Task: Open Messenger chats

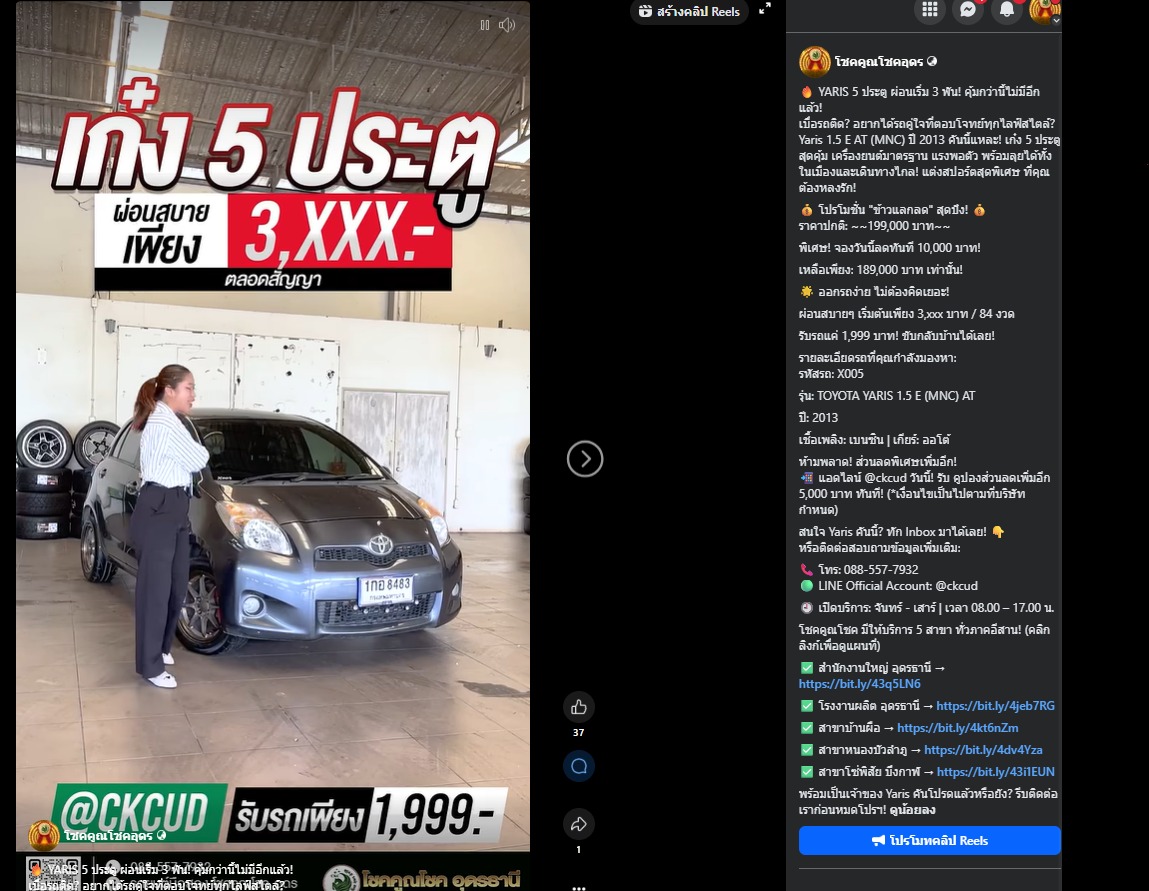Action: click(968, 10)
